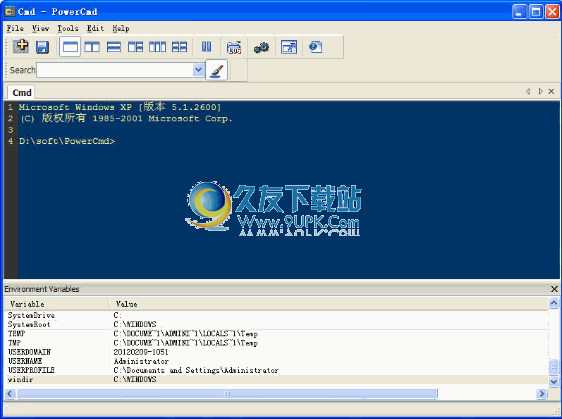Viewport: 562px width, 419px height.
Task: Open the Edit menu
Action: tap(95, 28)
